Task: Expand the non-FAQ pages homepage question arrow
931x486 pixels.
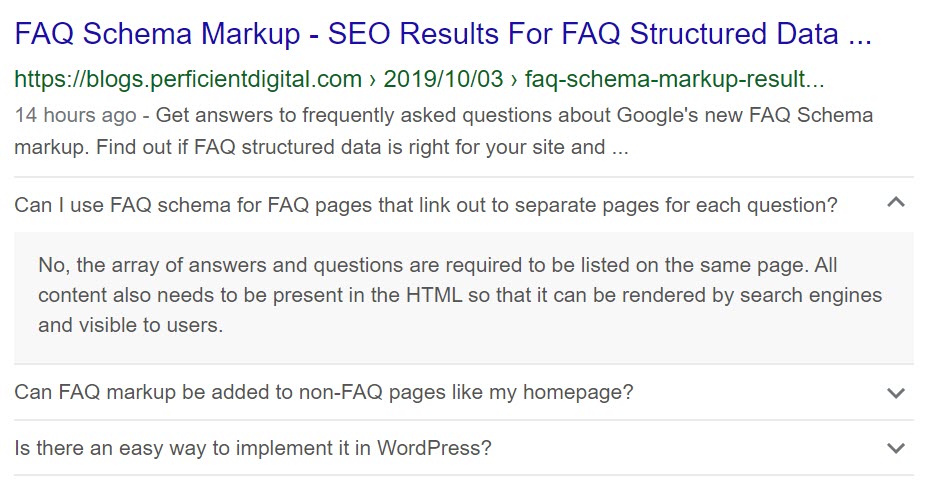Action: coord(896,393)
